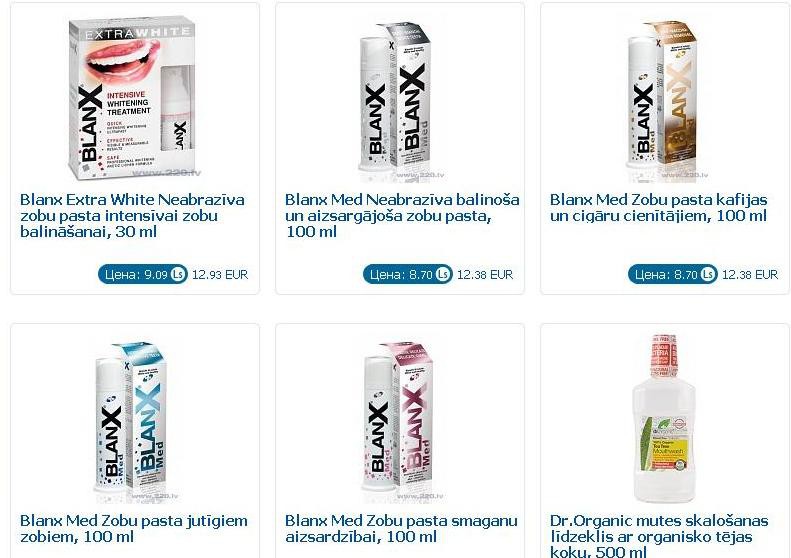Click the 8.70 Ls price under kafijas paste
The height and width of the screenshot is (558, 791).
672,274
